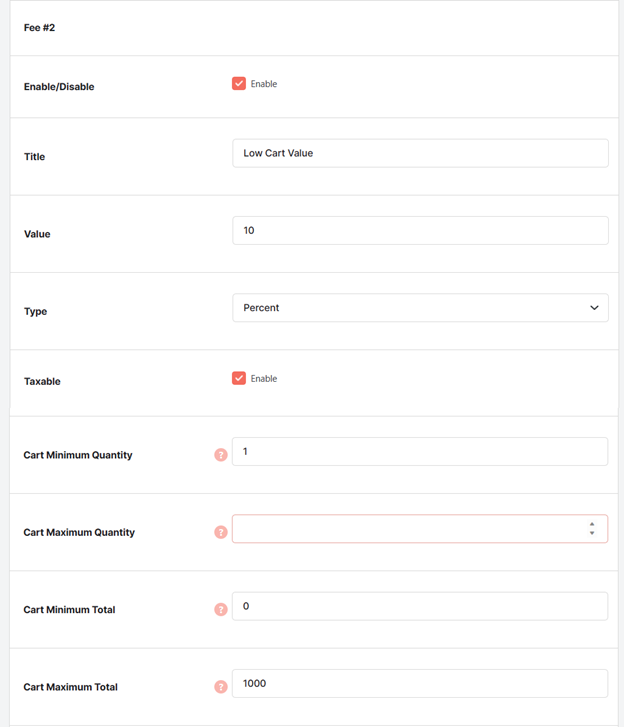
Task: Focus the Cart Minimum Total field
Action: (420, 606)
